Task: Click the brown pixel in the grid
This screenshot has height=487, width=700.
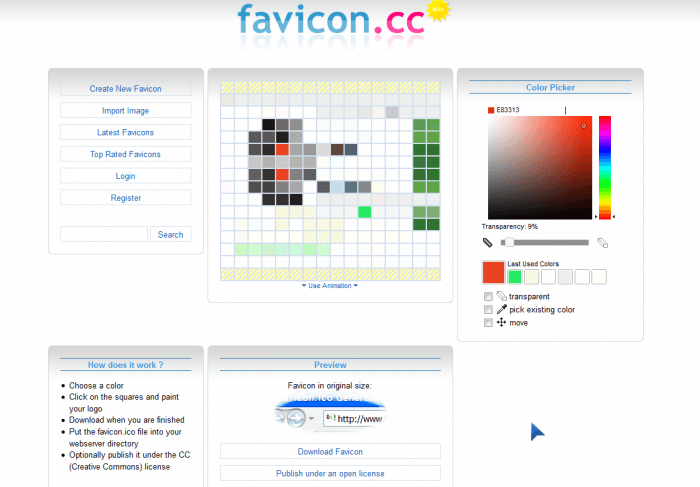Action: click(337, 150)
